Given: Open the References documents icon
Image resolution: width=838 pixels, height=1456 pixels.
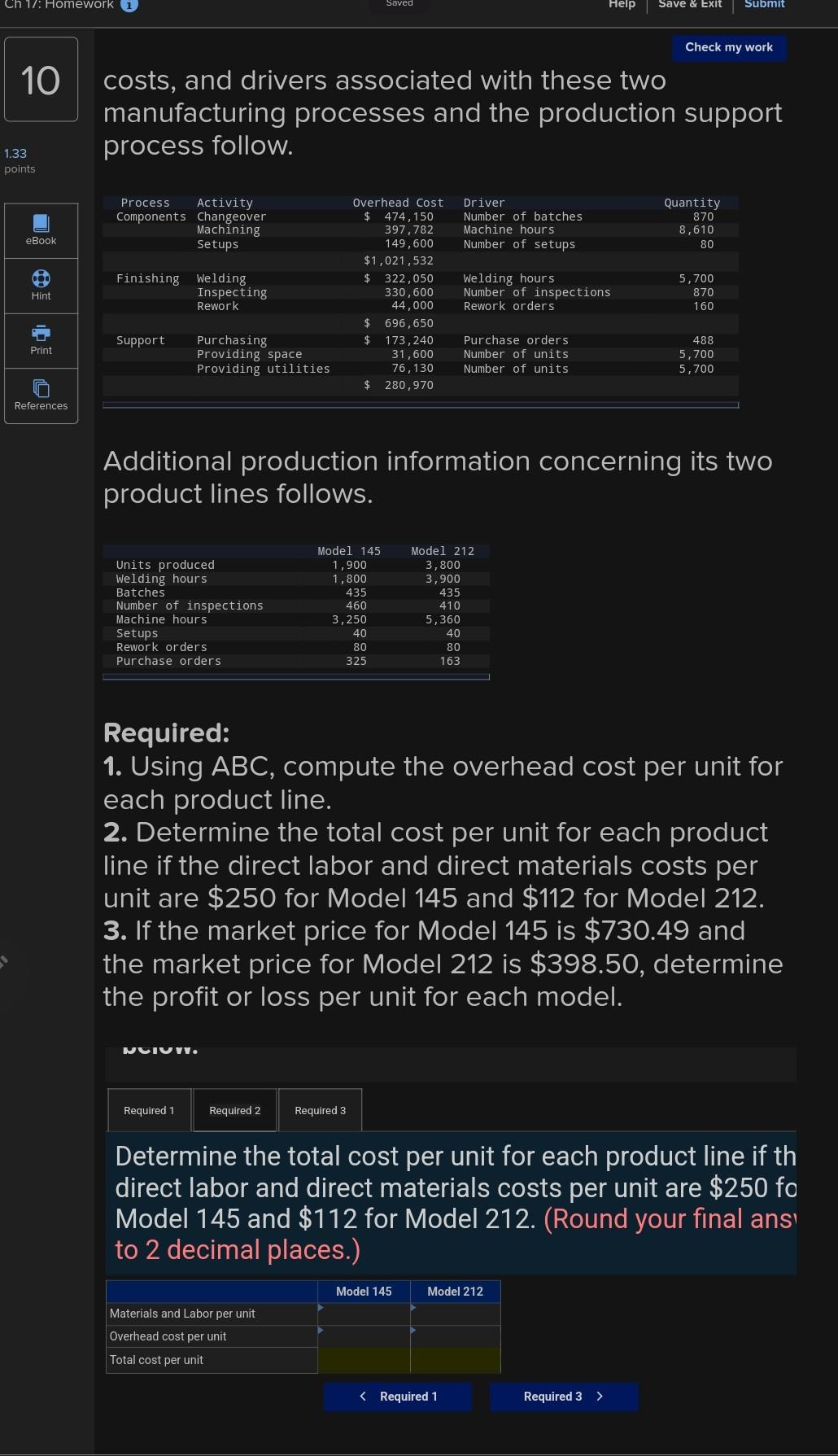Looking at the screenshot, I should click(41, 387).
